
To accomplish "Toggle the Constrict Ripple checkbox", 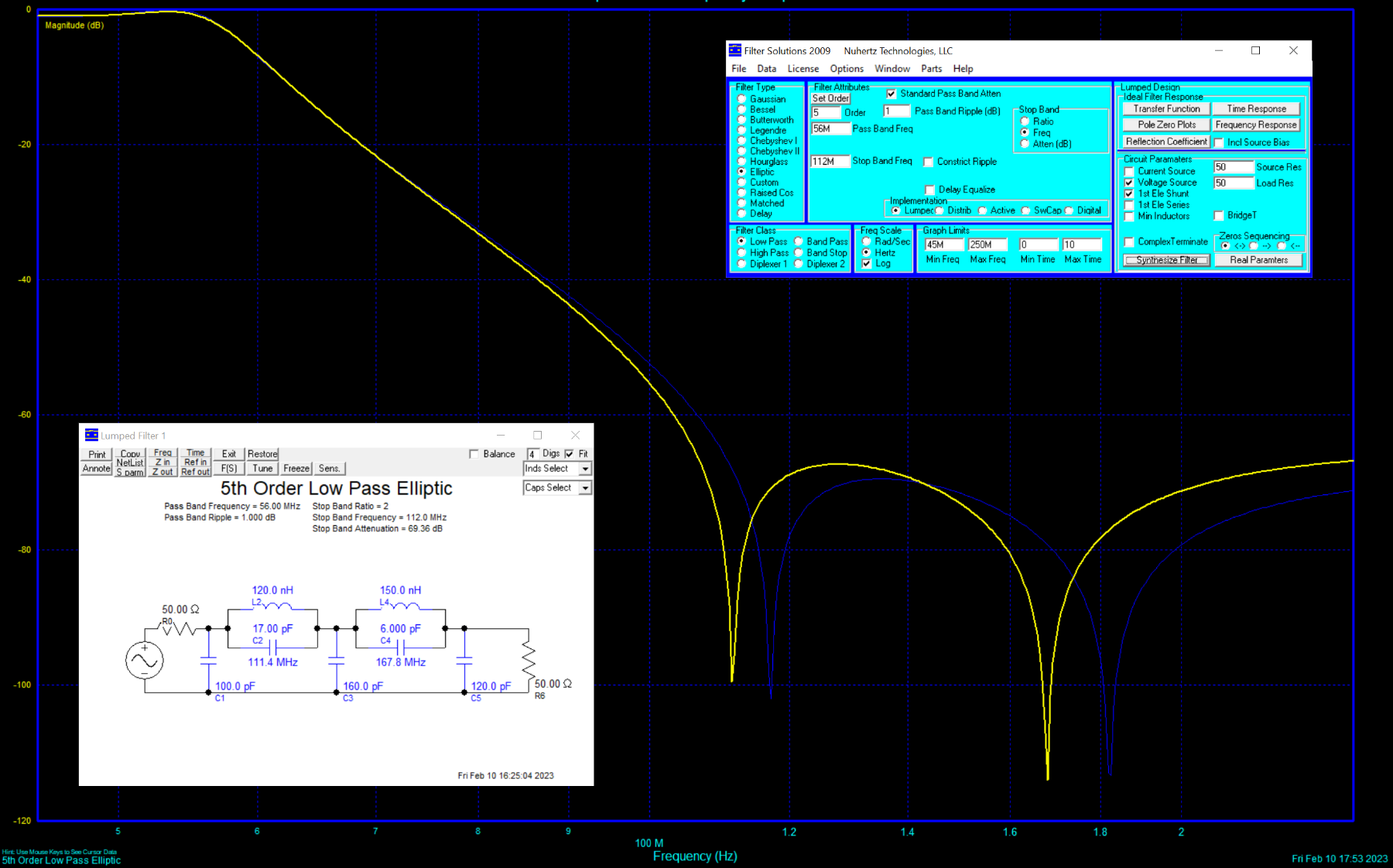I will pos(929,162).
